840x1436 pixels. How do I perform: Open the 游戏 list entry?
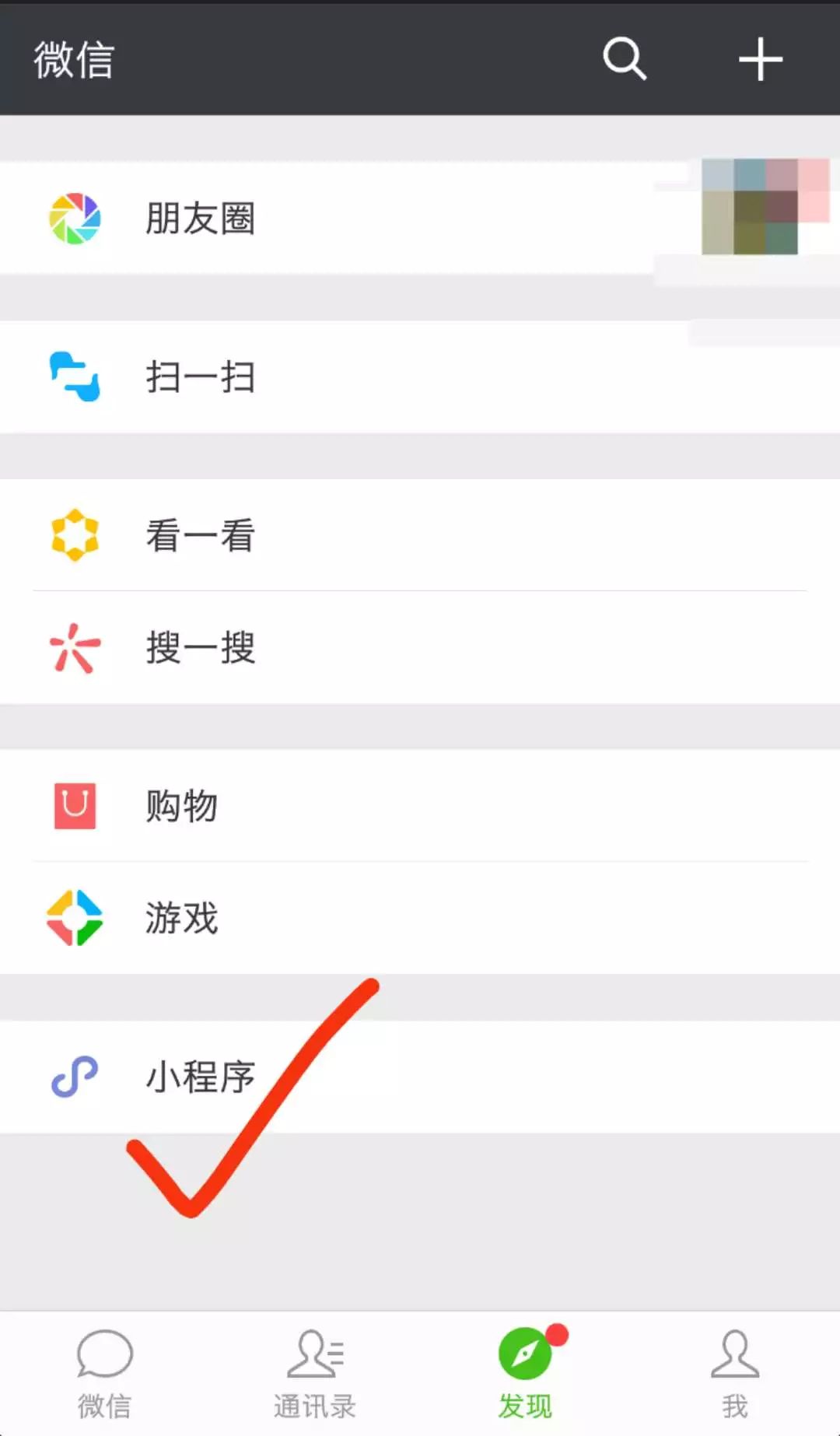pos(420,918)
